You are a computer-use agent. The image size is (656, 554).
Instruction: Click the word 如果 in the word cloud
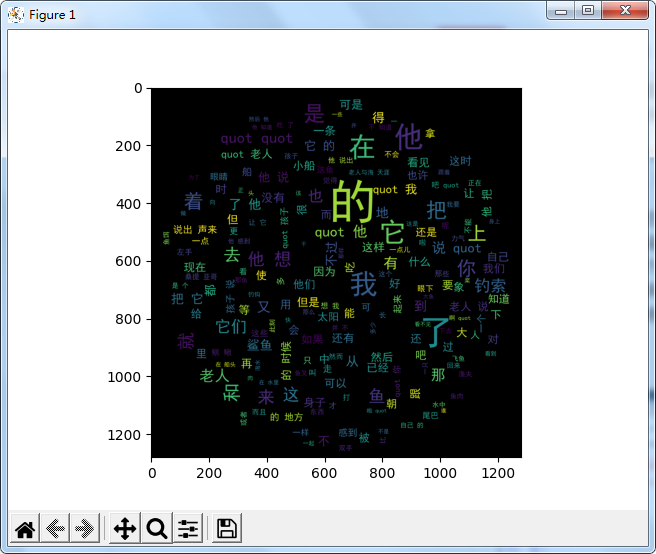pos(313,339)
